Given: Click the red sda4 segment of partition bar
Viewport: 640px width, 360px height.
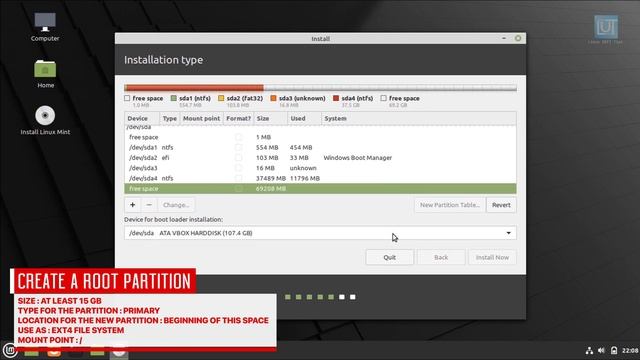Looking at the screenshot, I should (x=196, y=88).
